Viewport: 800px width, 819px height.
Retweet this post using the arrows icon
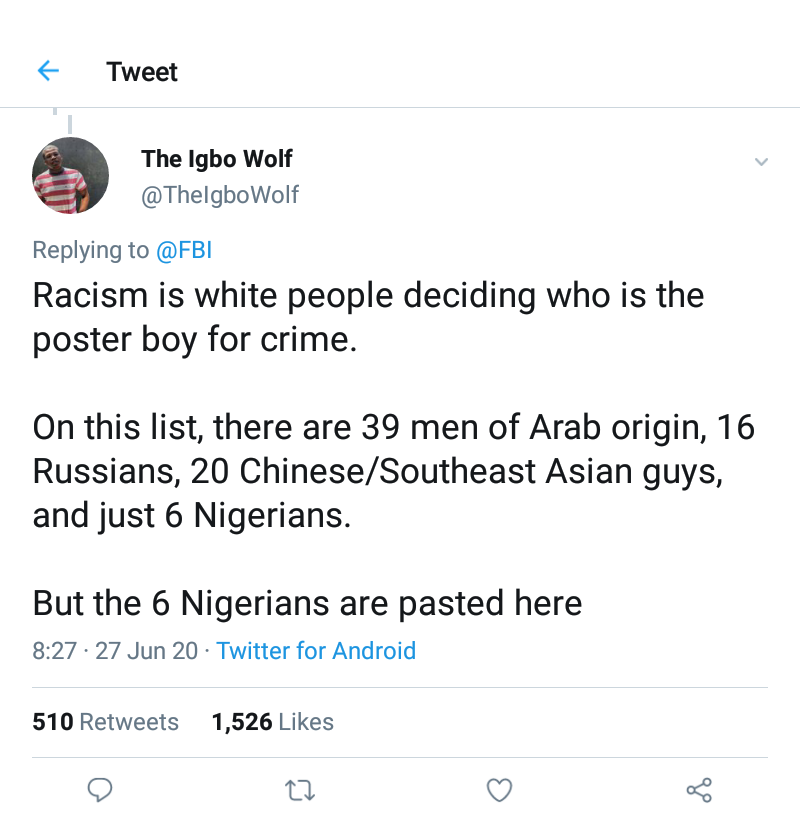point(299,790)
